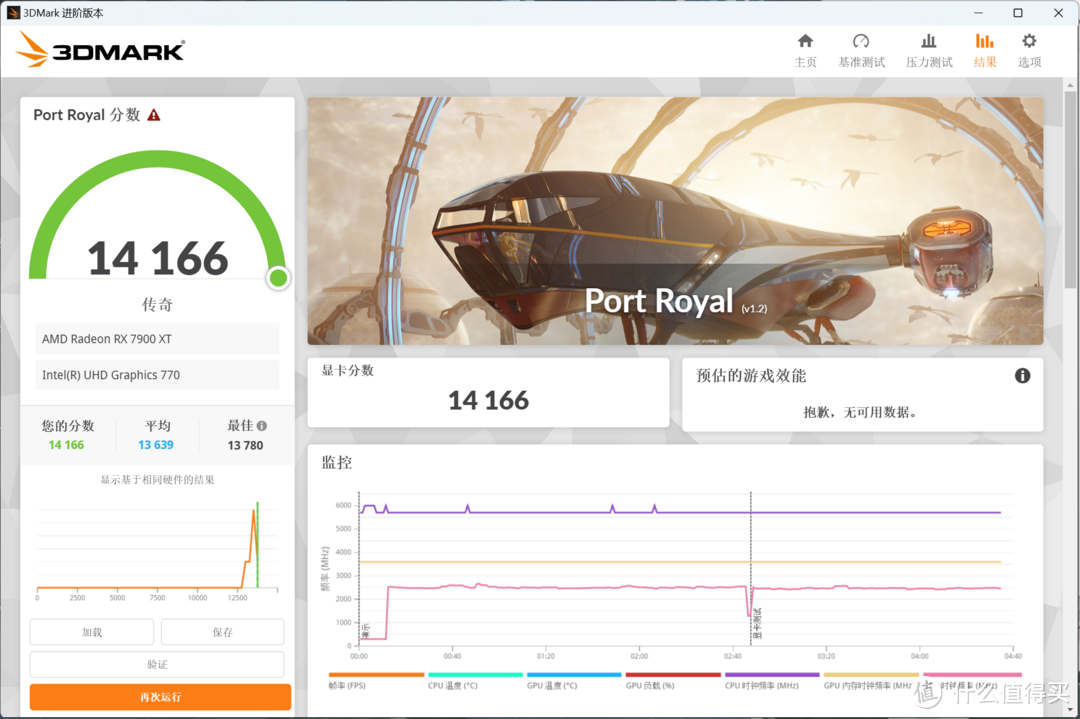Open the 压力测试 stress test tab
The image size is (1080, 719).
[928, 51]
